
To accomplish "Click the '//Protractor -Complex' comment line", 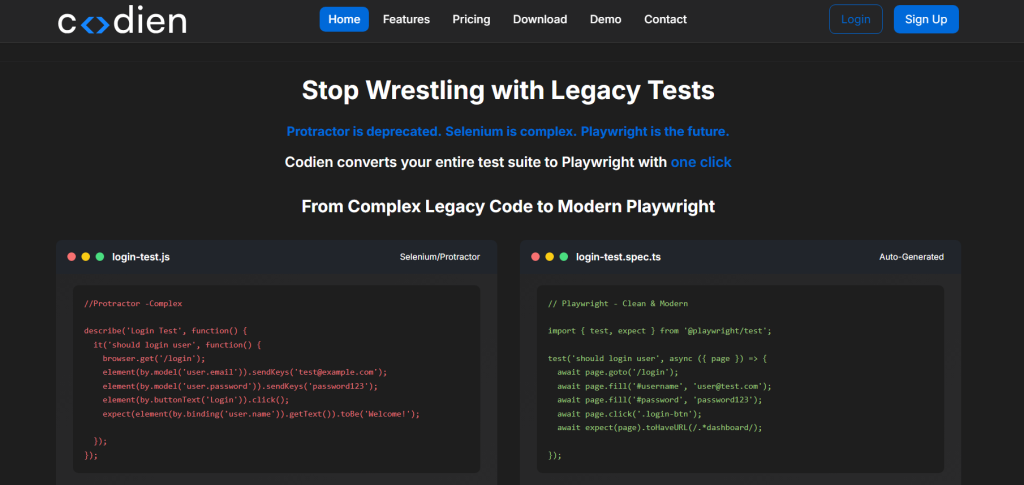I will (x=133, y=304).
